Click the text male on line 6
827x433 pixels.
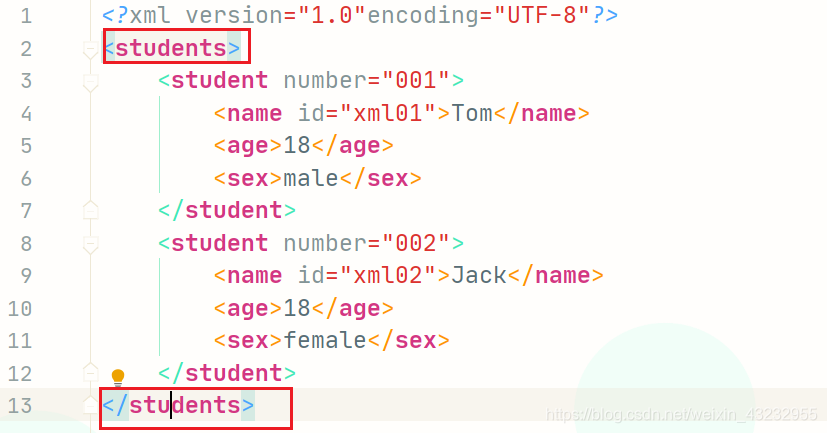(x=311, y=178)
